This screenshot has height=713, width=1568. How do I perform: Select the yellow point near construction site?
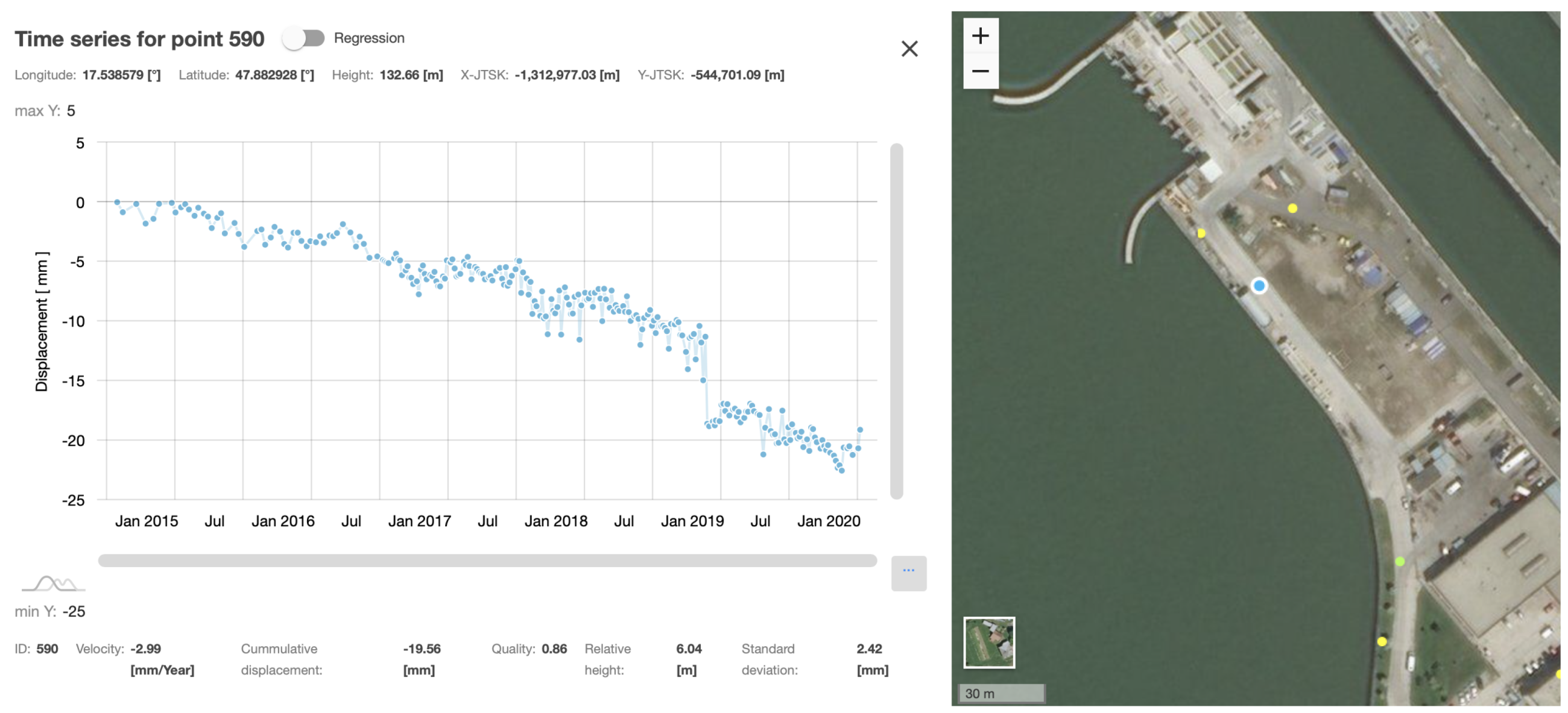(x=1292, y=208)
